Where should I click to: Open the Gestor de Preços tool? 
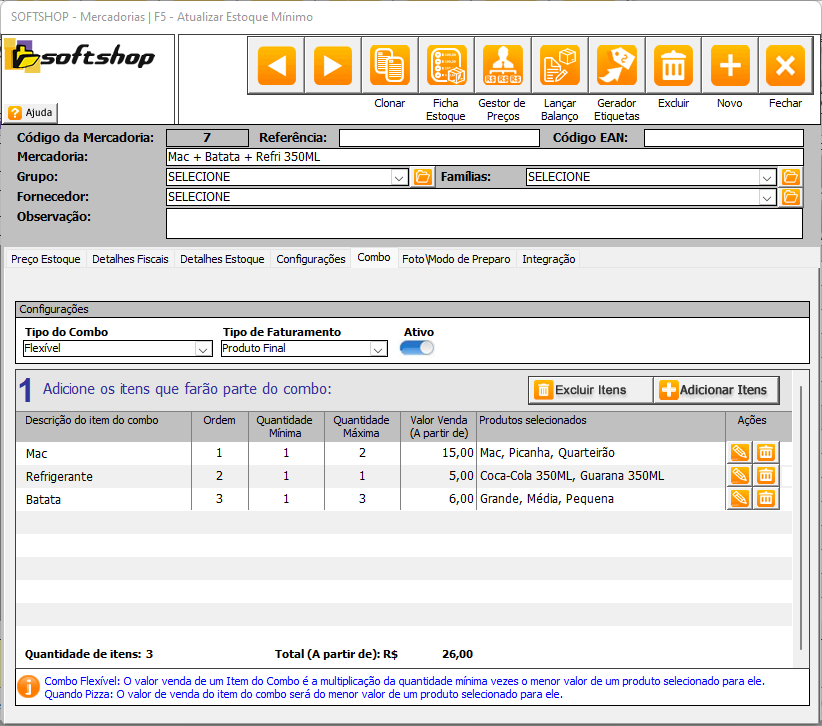click(502, 66)
